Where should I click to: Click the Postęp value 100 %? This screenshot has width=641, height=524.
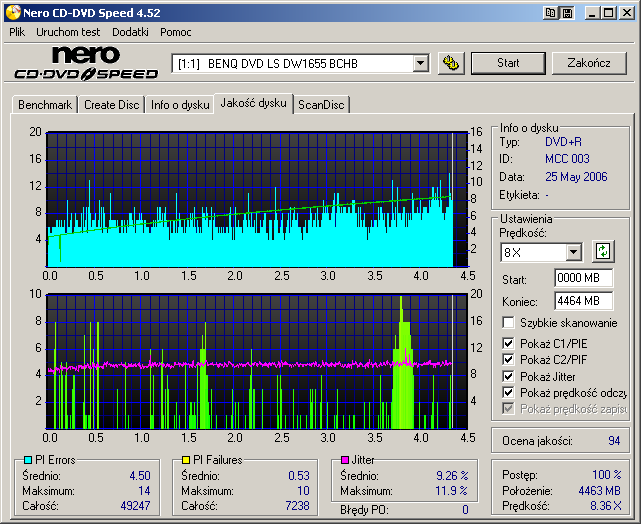[607, 475]
